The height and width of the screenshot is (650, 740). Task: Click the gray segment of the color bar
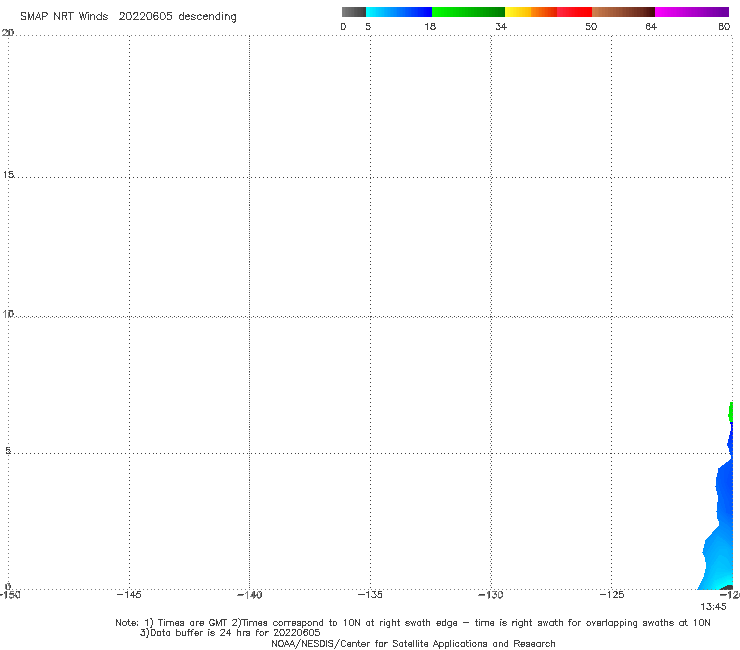(353, 12)
